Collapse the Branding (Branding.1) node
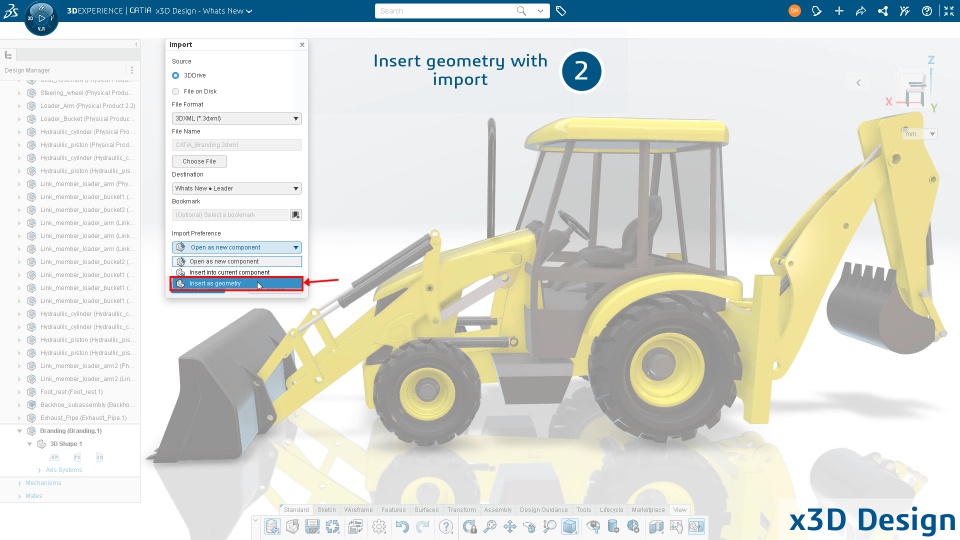Image resolution: width=960 pixels, height=540 pixels. click(19, 431)
